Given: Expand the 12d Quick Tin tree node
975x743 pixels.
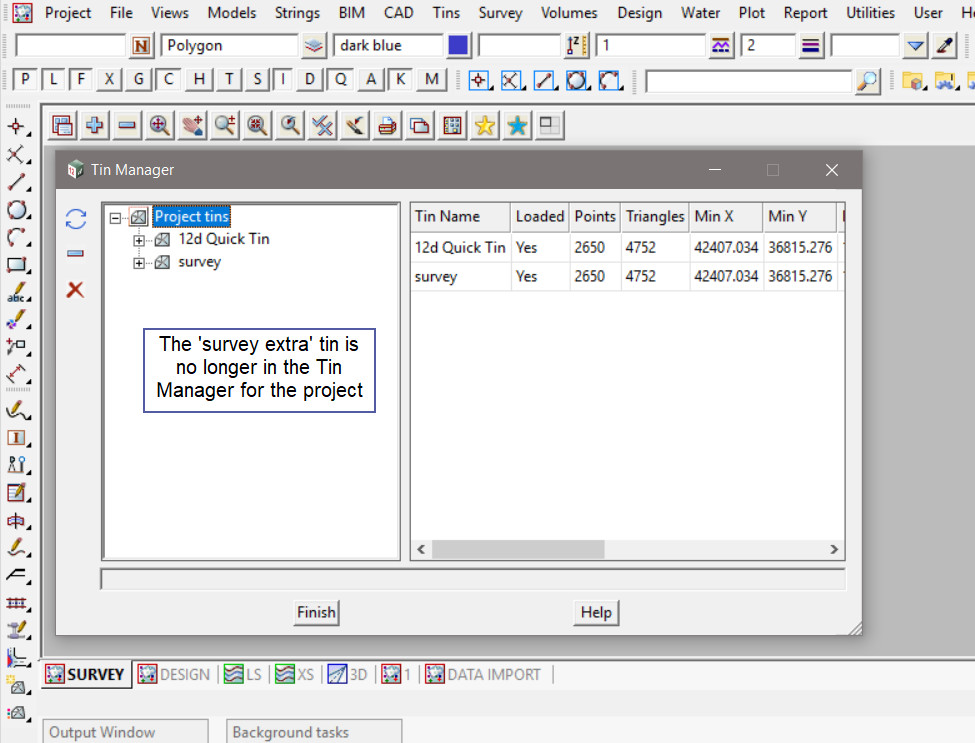Looking at the screenshot, I should click(x=139, y=240).
